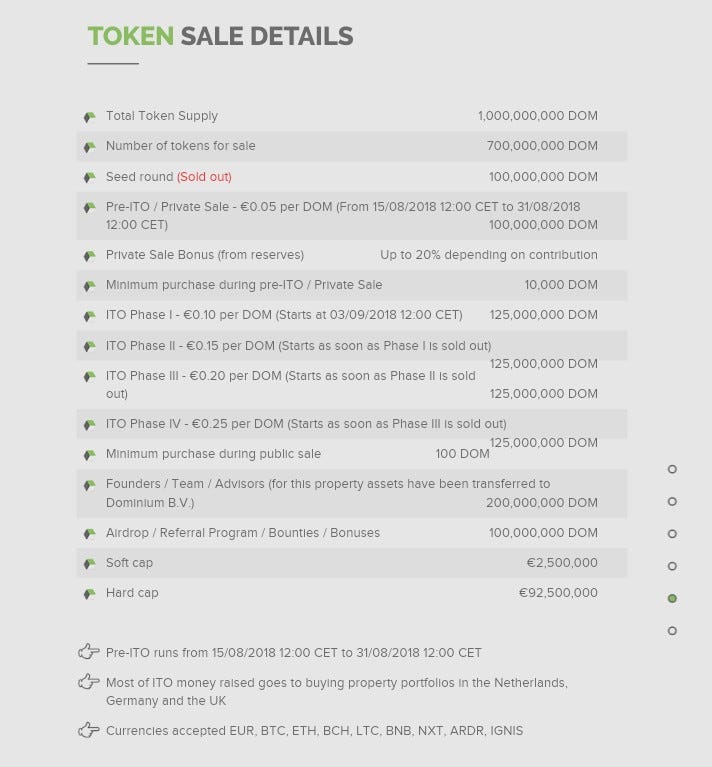712x767 pixels.
Task: Click the leaf icon beside Airdrop / Referral Program
Action: point(89,534)
